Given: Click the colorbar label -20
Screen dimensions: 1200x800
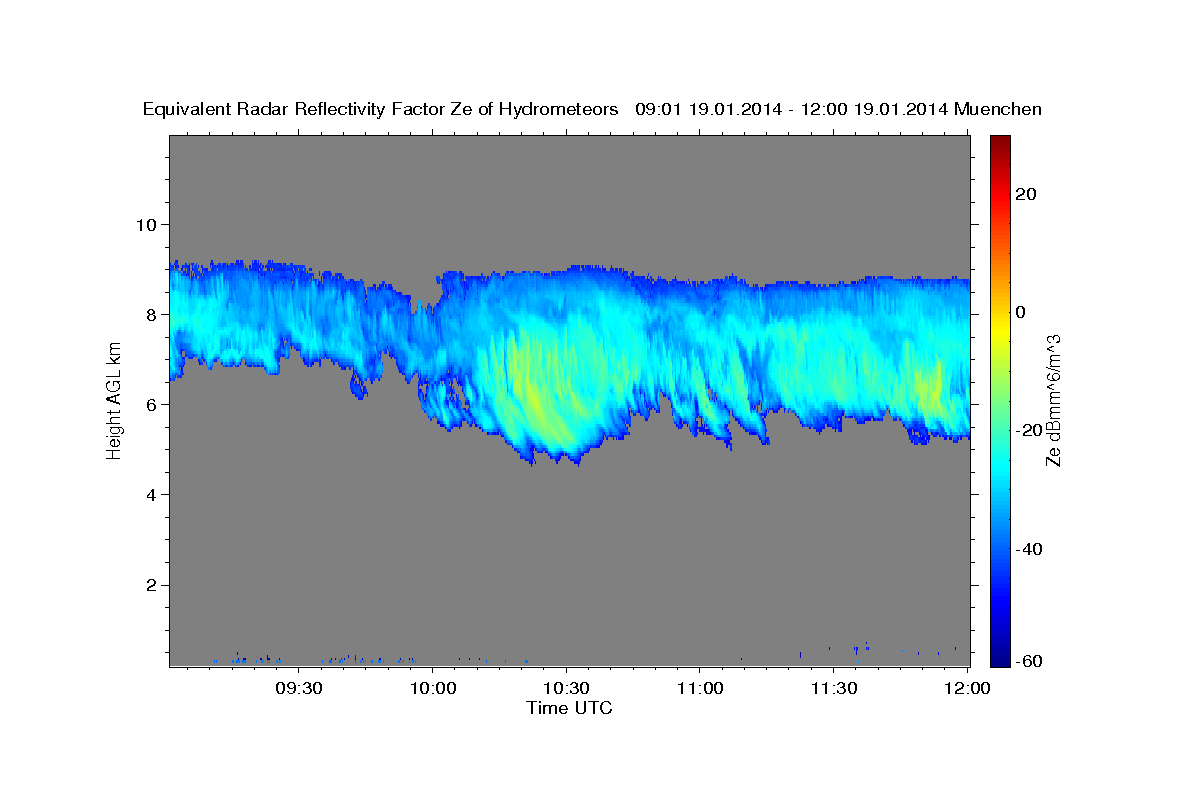Looking at the screenshot, I should click(1030, 430).
